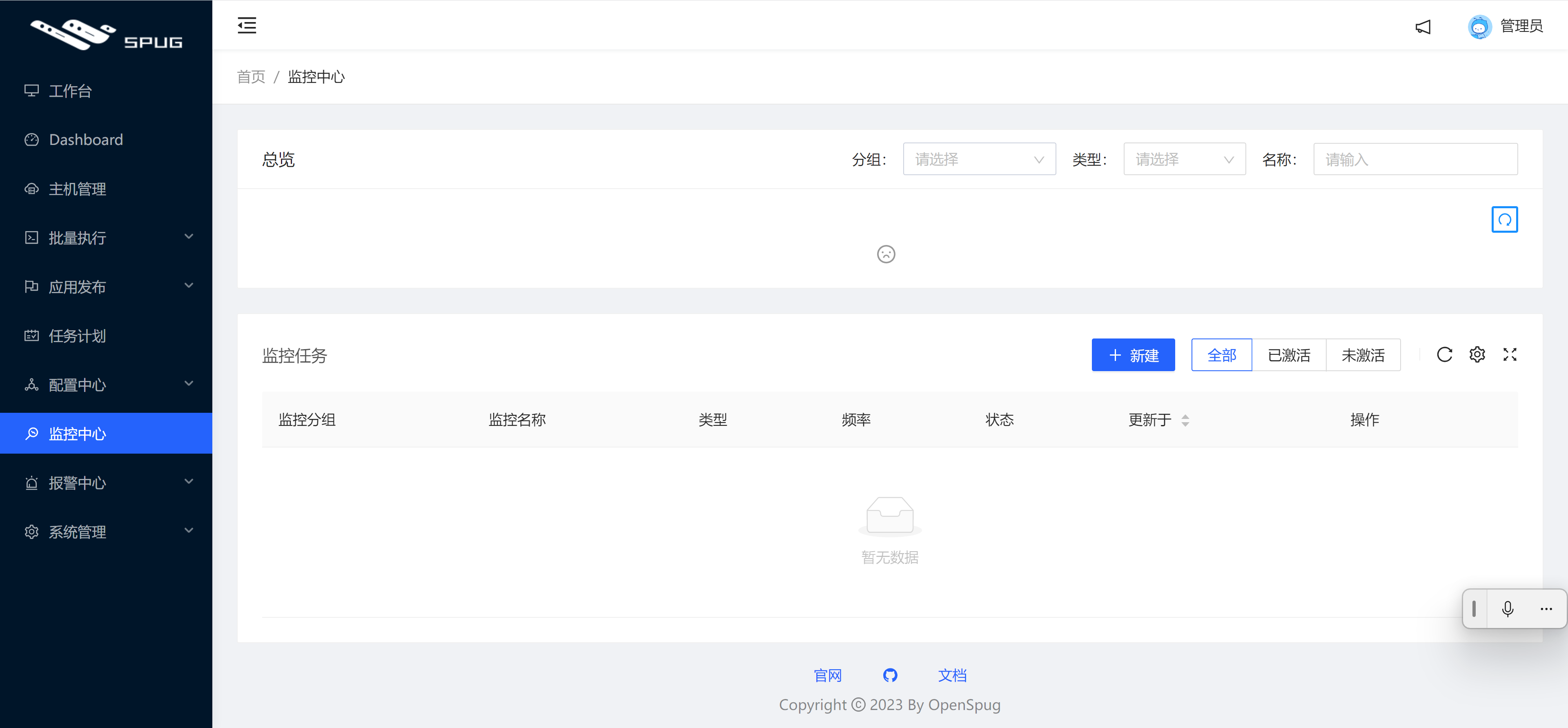Select the 全部 filter radio button
The width and height of the screenshot is (1568, 728).
click(1221, 355)
